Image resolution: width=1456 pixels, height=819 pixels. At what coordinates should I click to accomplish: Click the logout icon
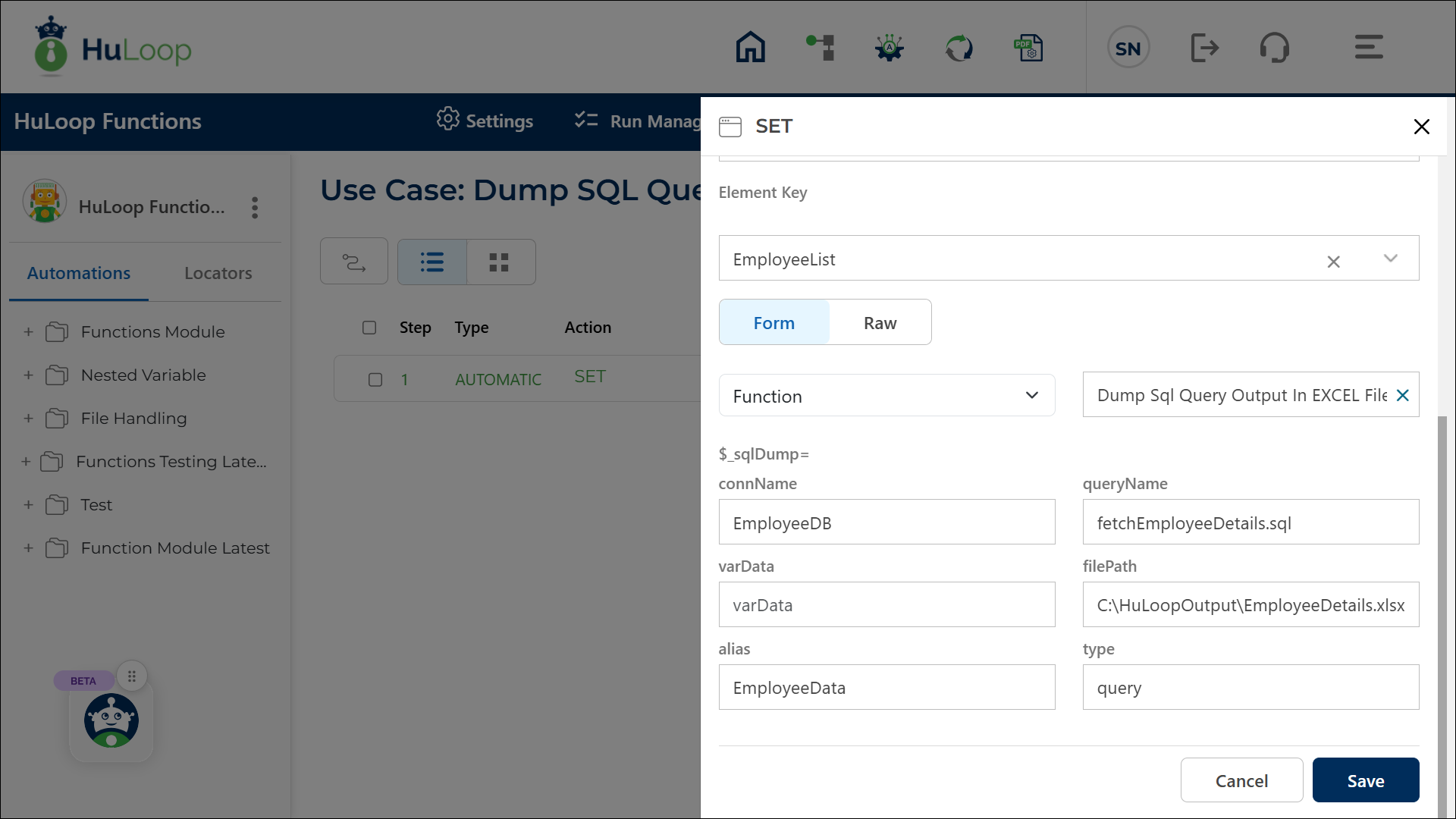(x=1205, y=47)
